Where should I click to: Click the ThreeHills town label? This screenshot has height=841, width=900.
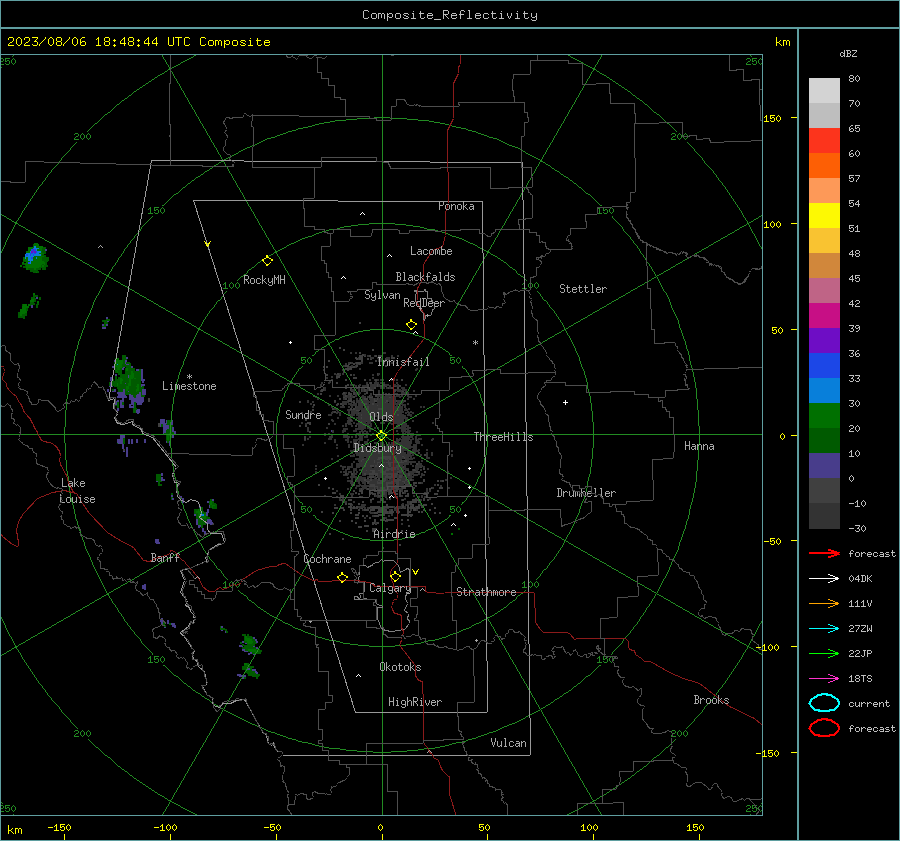503,437
